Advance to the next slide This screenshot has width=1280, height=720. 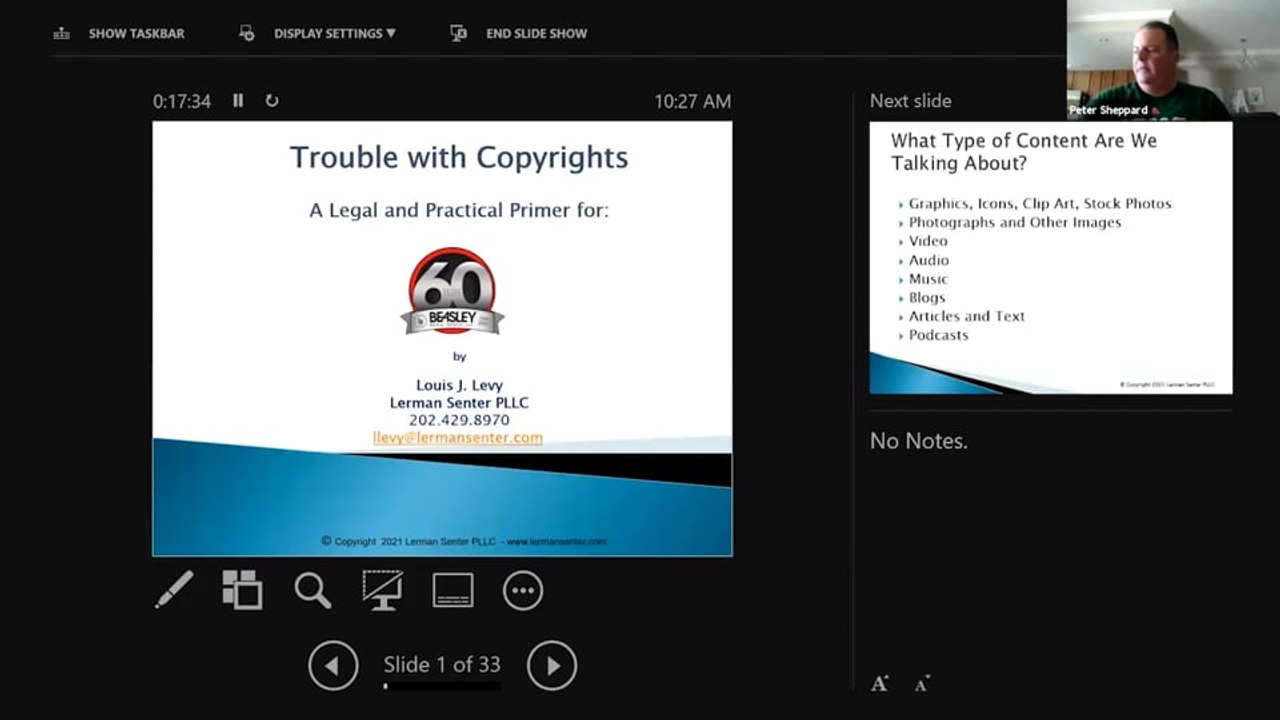coord(552,665)
